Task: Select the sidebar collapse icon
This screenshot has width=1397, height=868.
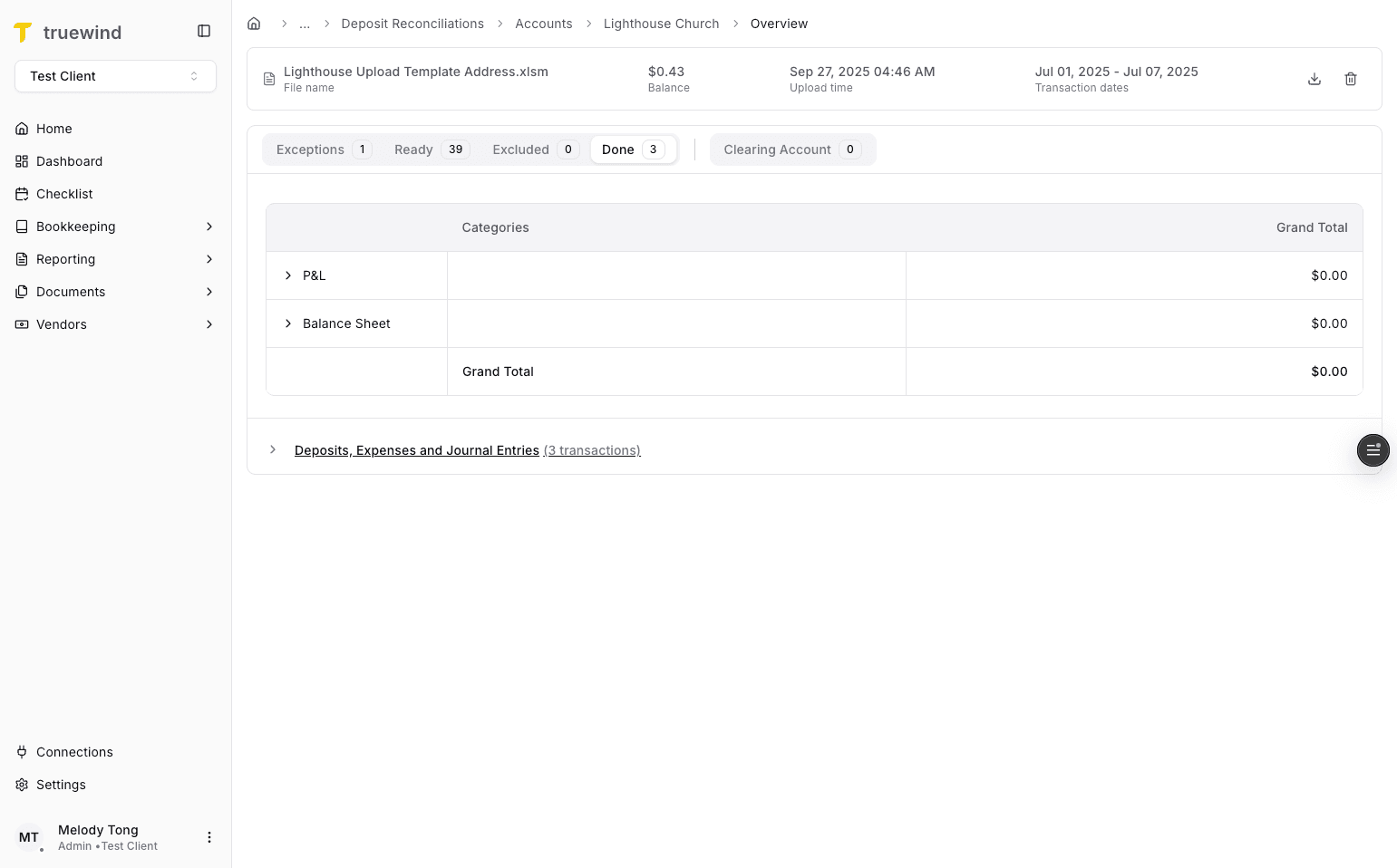Action: pos(203,30)
